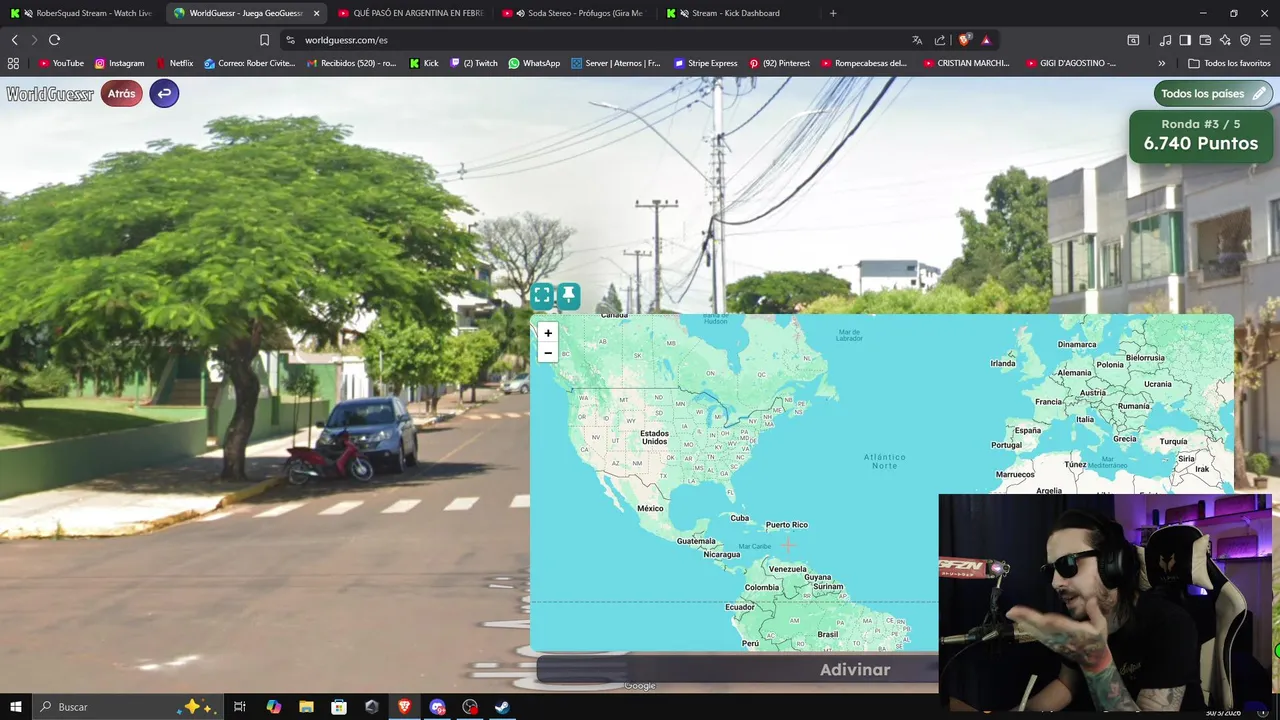Expand the bookmarks overflow chevron
Screen dimensions: 1280x720
(1161, 63)
